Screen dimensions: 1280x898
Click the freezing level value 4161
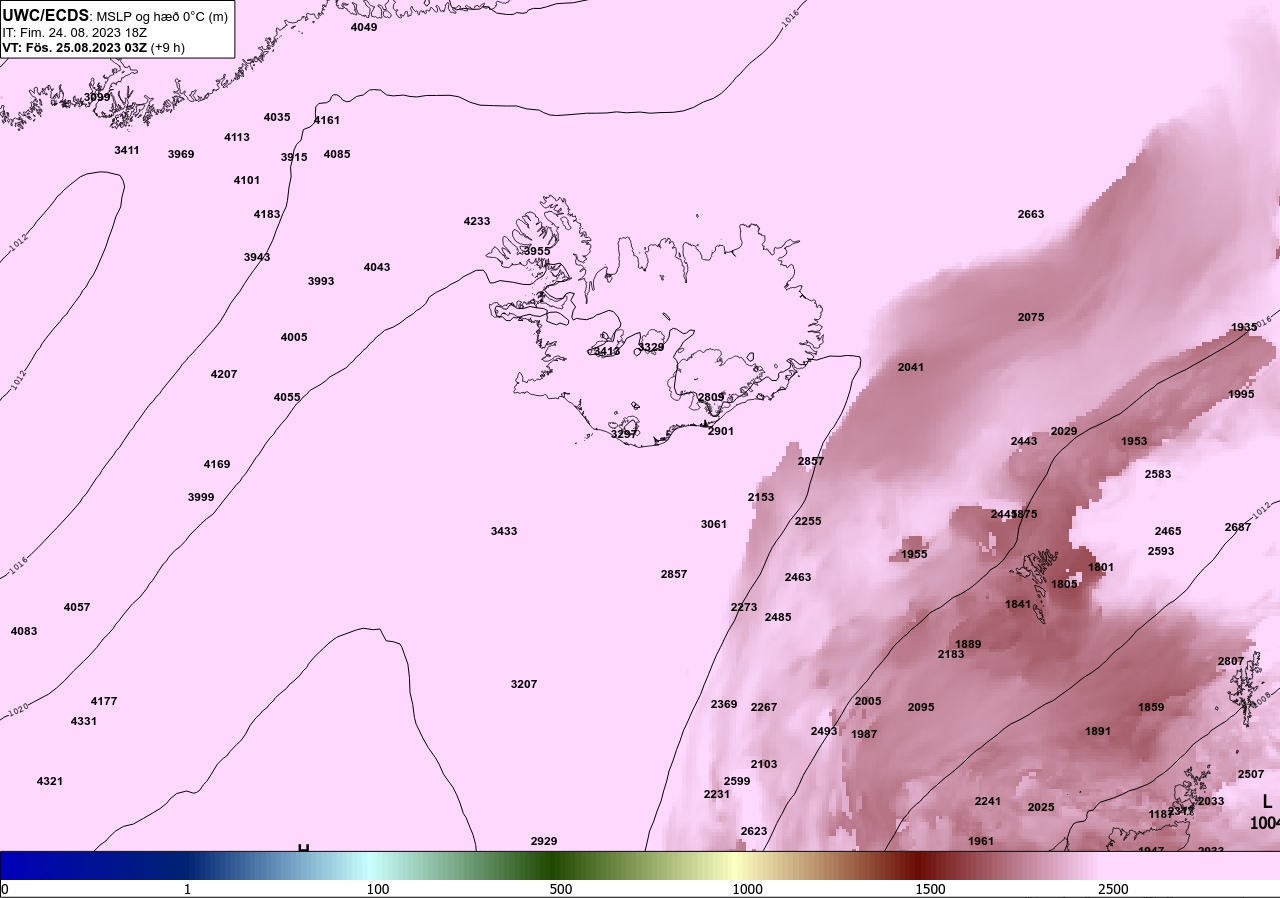[x=327, y=120]
